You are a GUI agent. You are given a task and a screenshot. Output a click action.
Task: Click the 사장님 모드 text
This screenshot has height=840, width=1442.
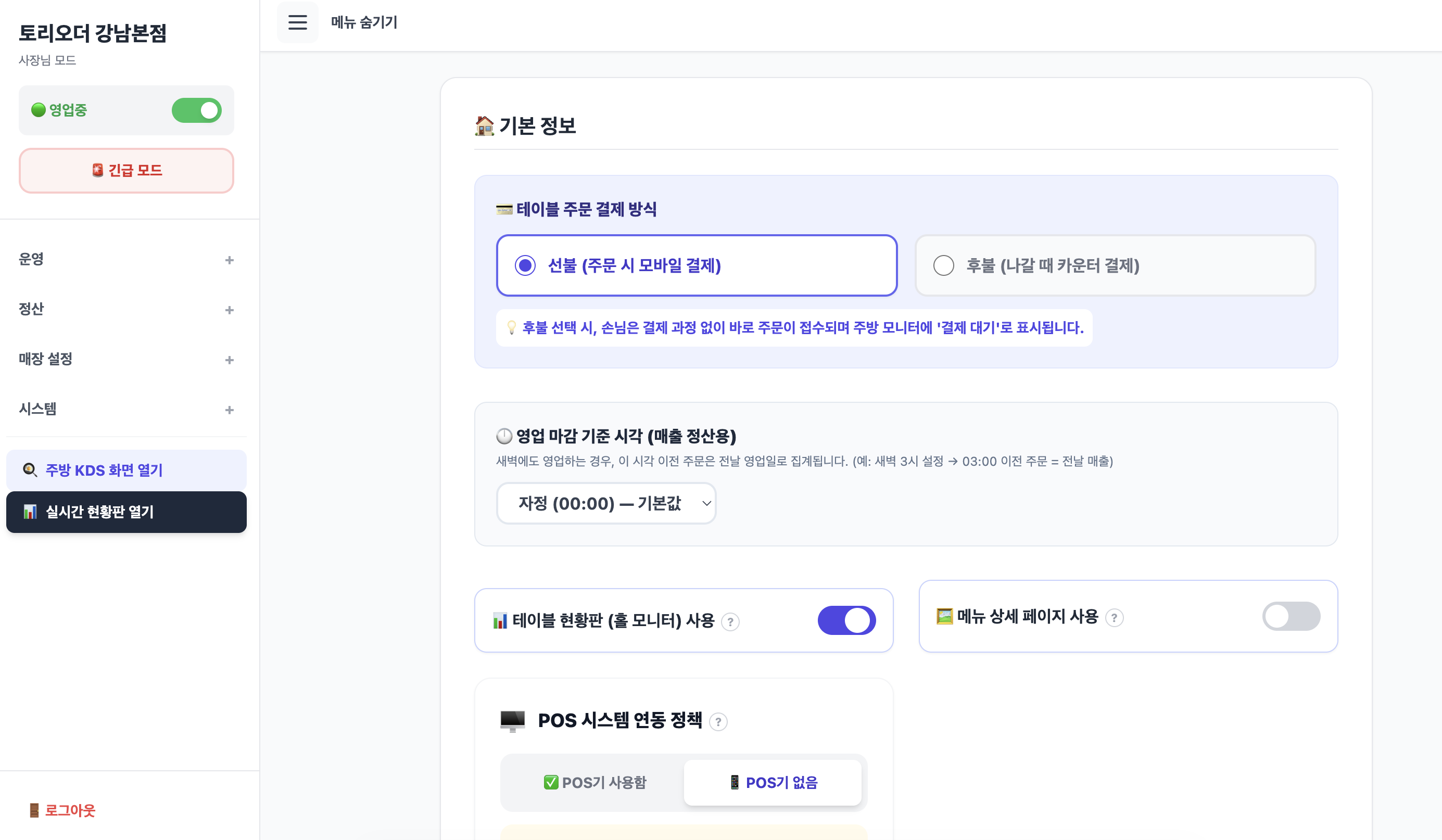click(x=47, y=60)
